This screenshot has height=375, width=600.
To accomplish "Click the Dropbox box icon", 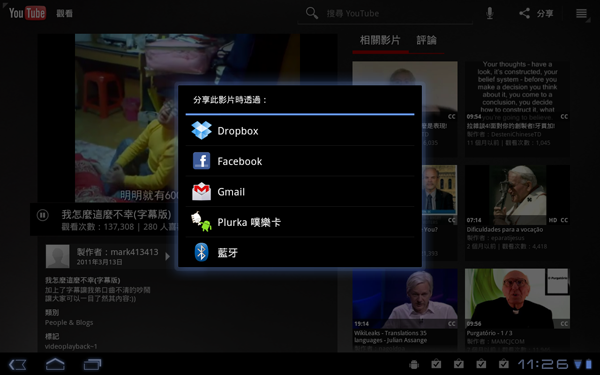I will [x=201, y=130].
